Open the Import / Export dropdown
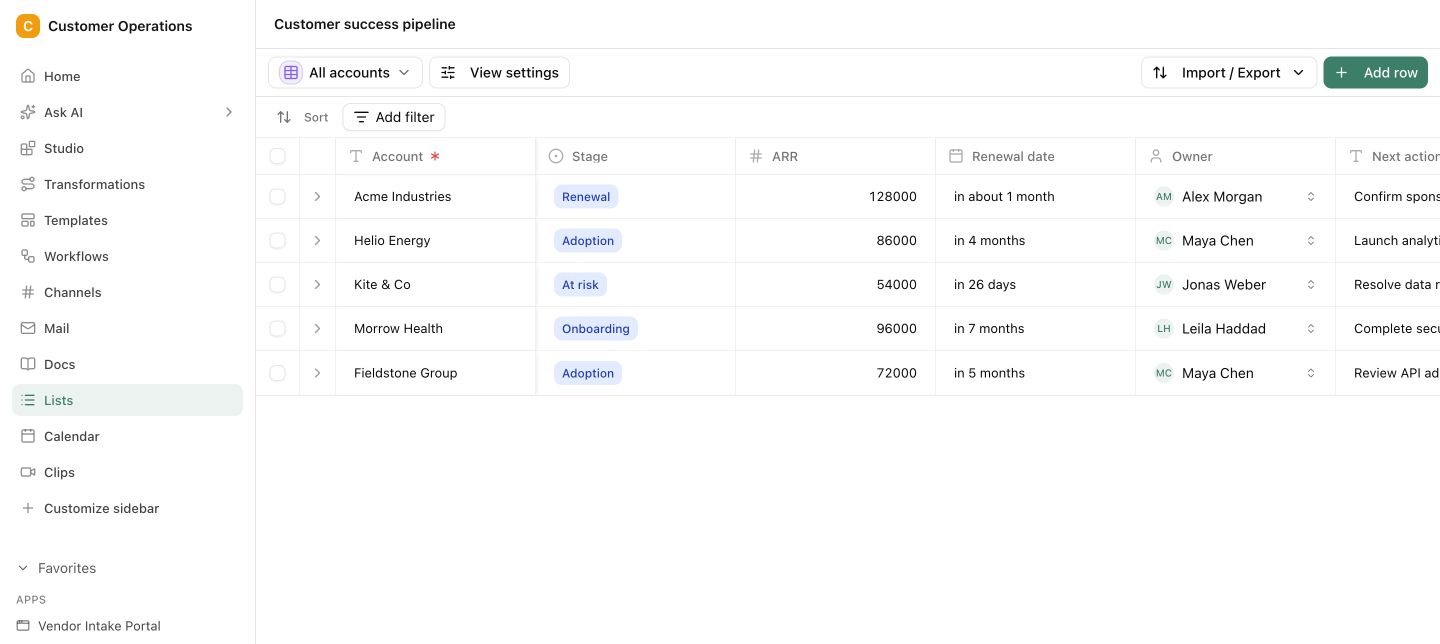 point(1229,72)
